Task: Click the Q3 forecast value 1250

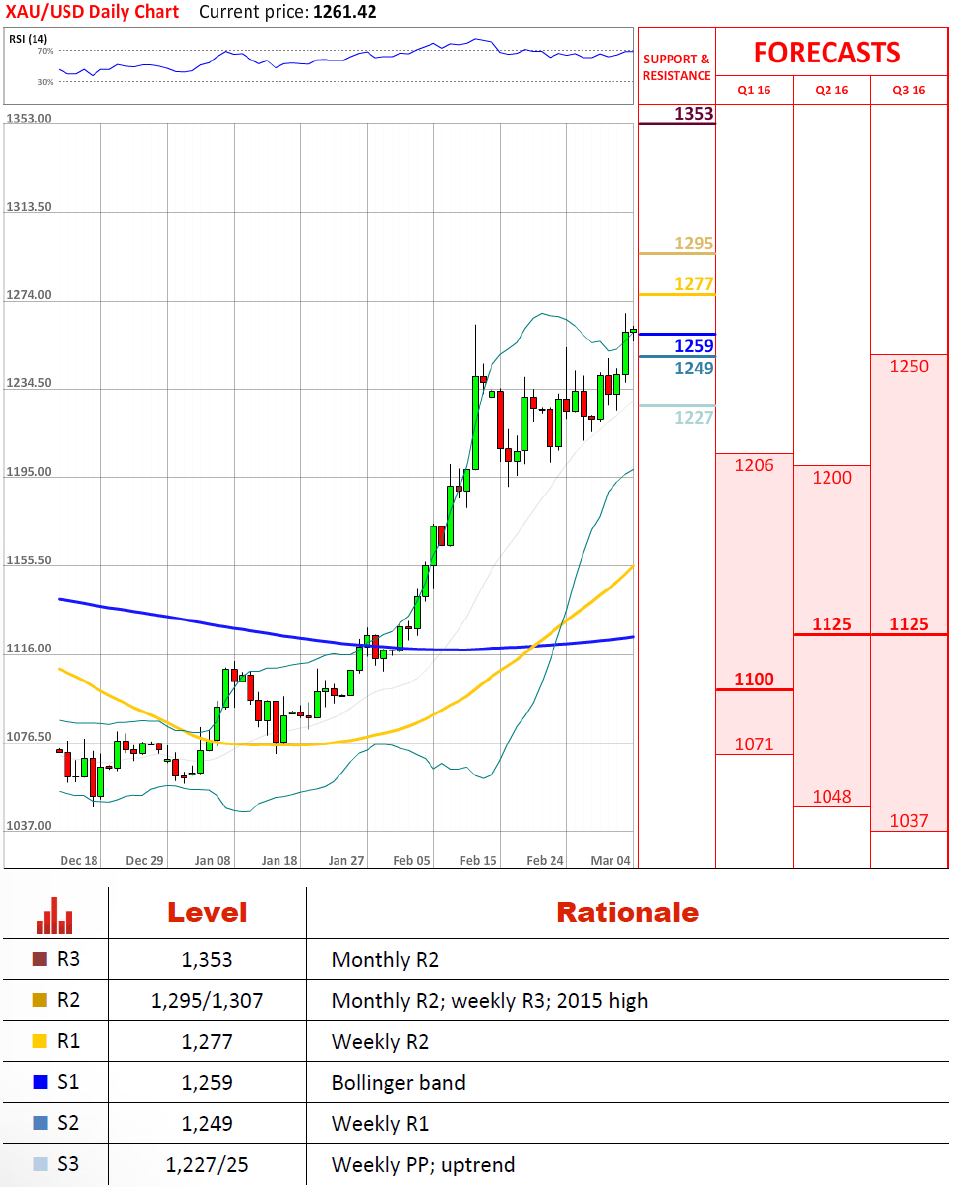Action: coord(909,366)
